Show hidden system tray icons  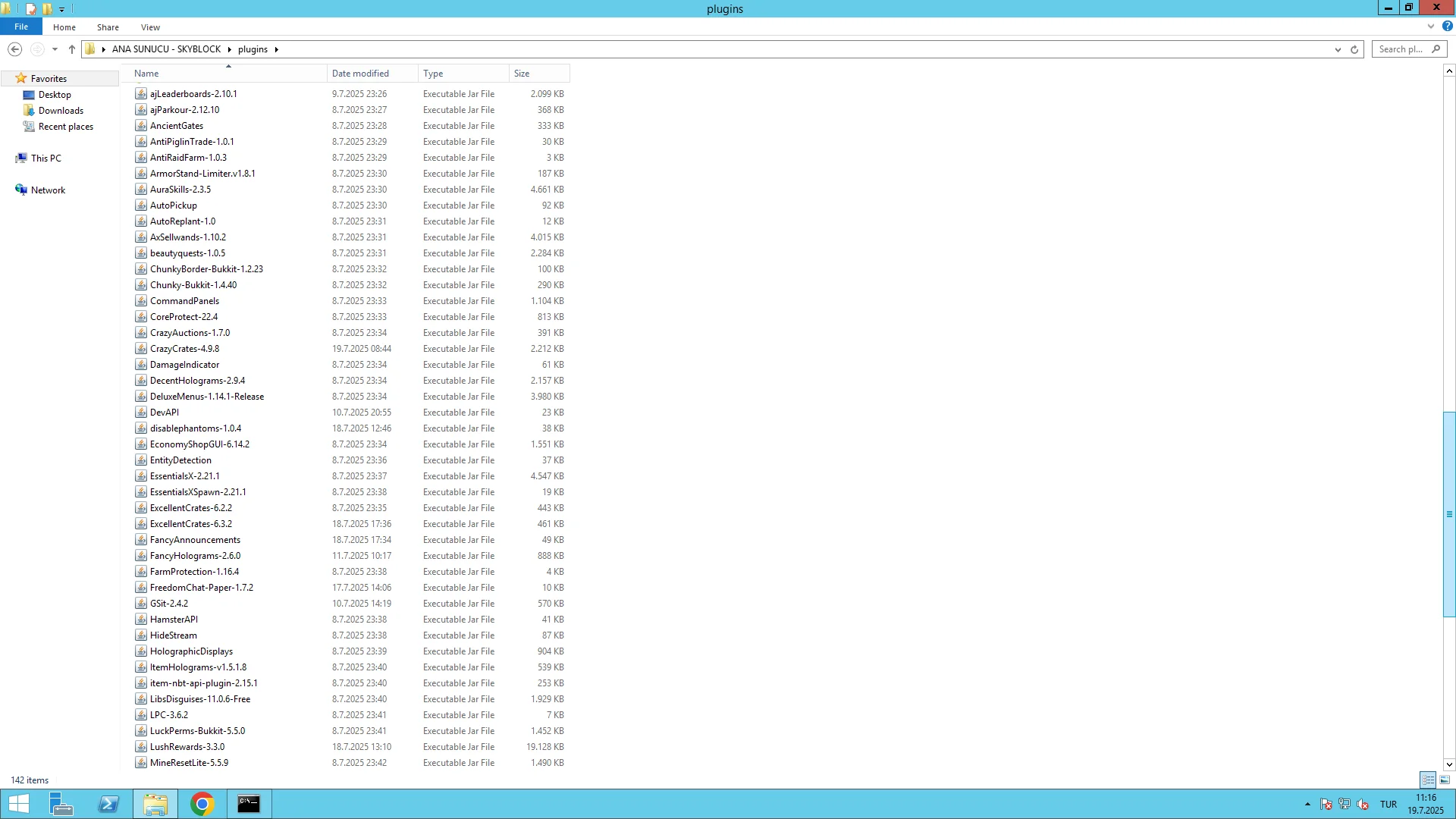point(1307,804)
